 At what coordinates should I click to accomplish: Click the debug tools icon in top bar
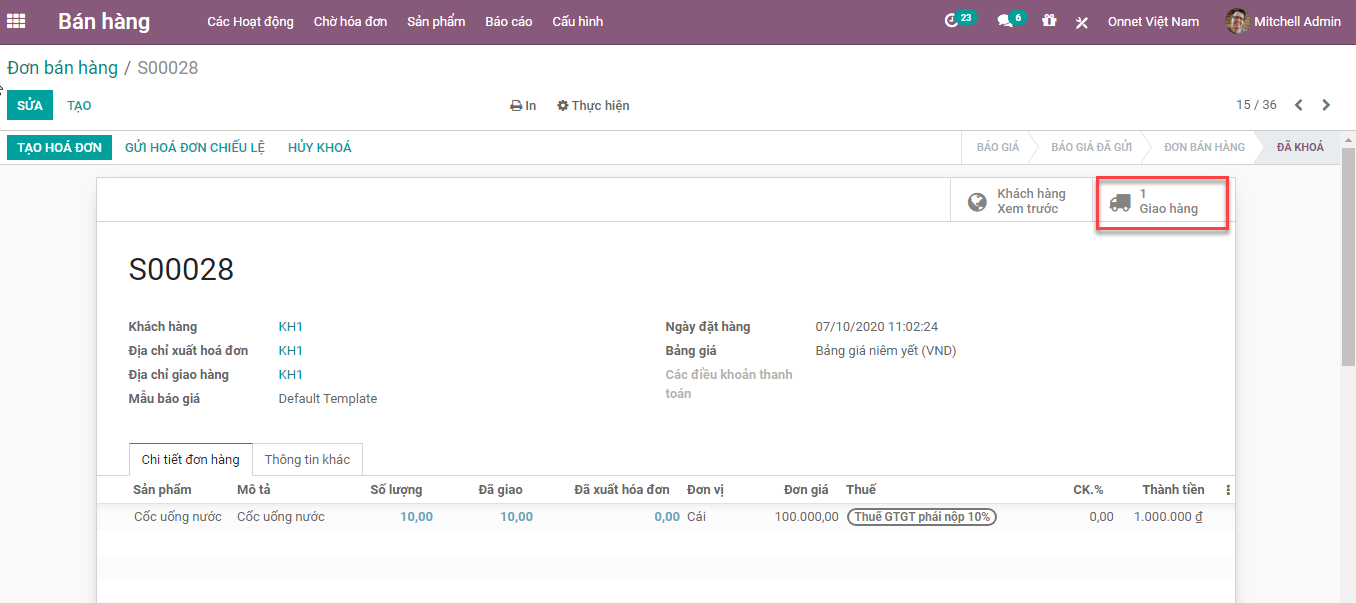click(x=1081, y=22)
